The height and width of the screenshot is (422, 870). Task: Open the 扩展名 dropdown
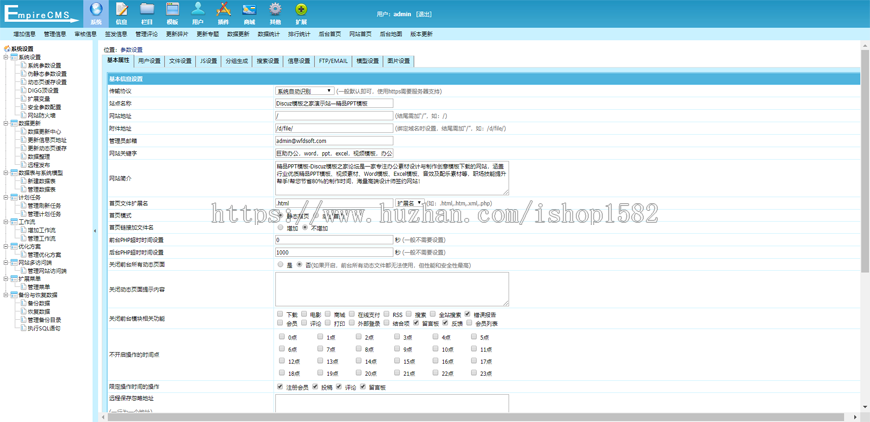click(x=411, y=203)
